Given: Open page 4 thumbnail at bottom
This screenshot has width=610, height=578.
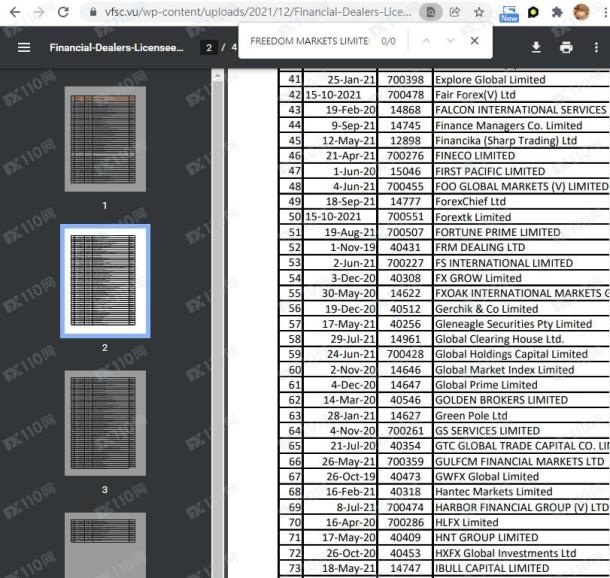Looking at the screenshot, I should (105, 545).
